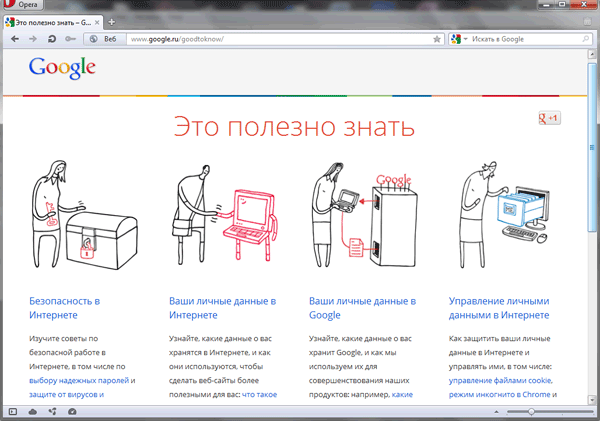Toggle the panels icon in the status bar
Viewport: 600px width, 421px height.
click(12, 411)
